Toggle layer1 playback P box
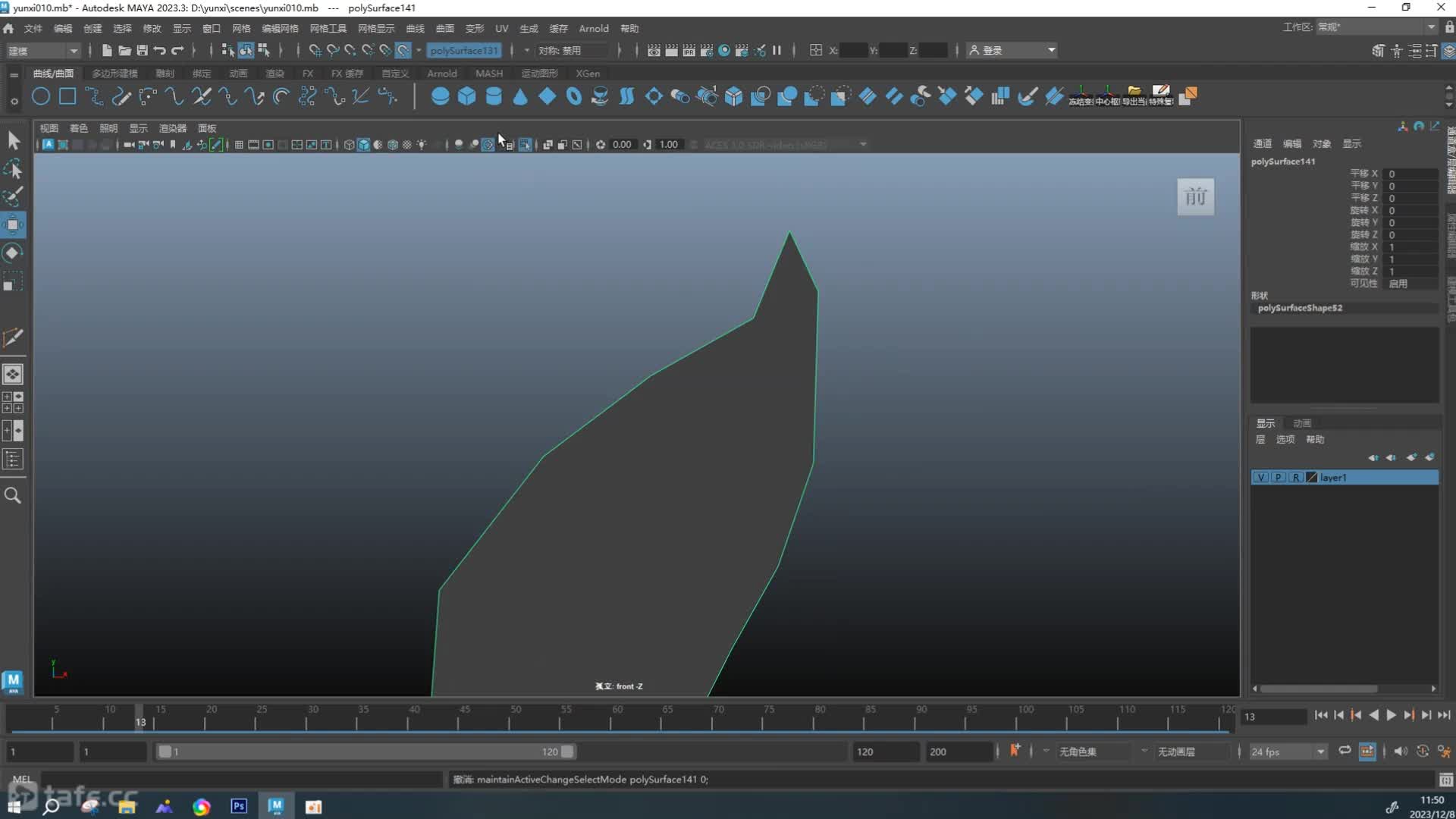The width and height of the screenshot is (1456, 819). 1279,478
